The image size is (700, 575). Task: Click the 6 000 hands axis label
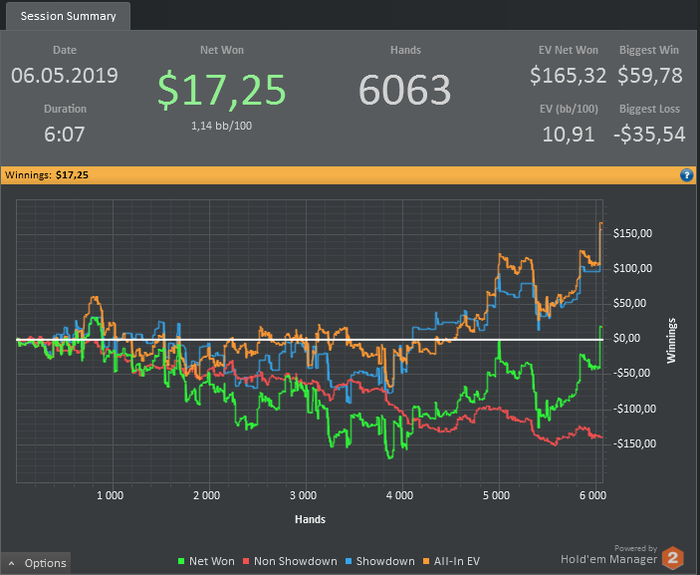click(593, 495)
